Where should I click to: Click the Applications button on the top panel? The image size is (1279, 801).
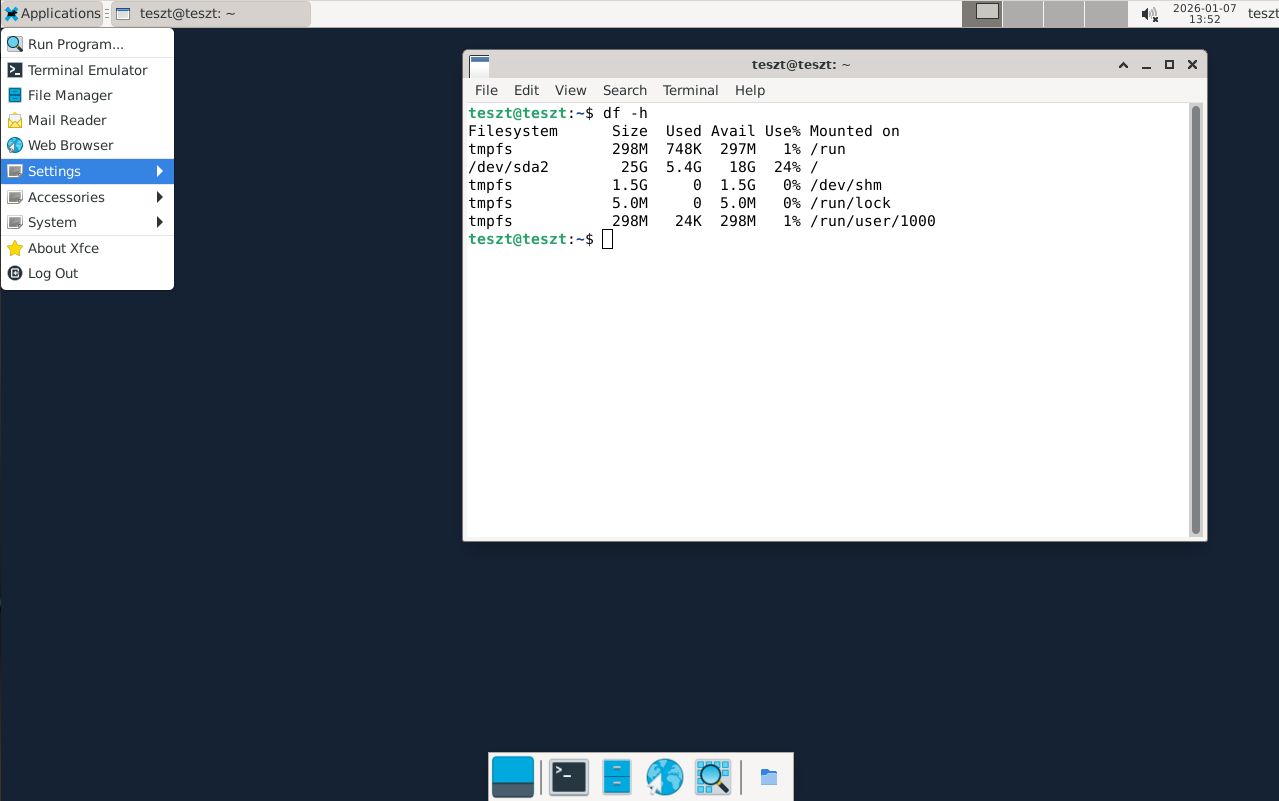[54, 13]
